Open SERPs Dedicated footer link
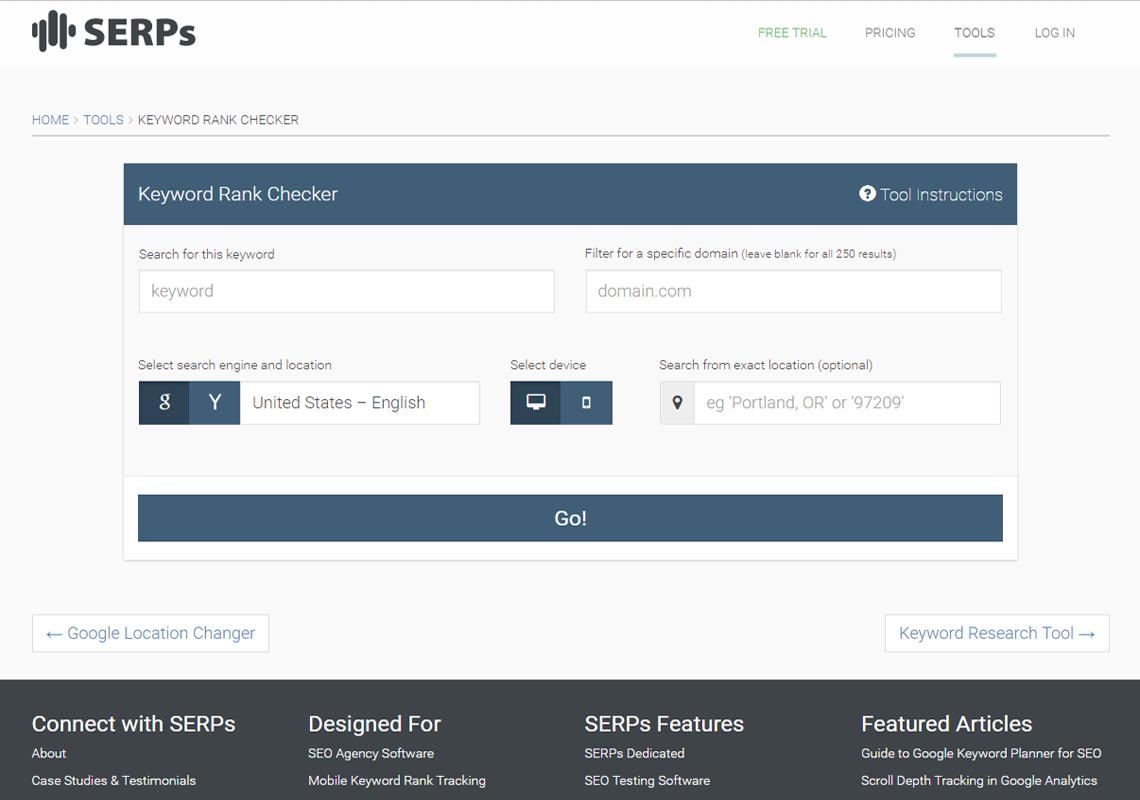The height and width of the screenshot is (800, 1140). click(x=635, y=753)
